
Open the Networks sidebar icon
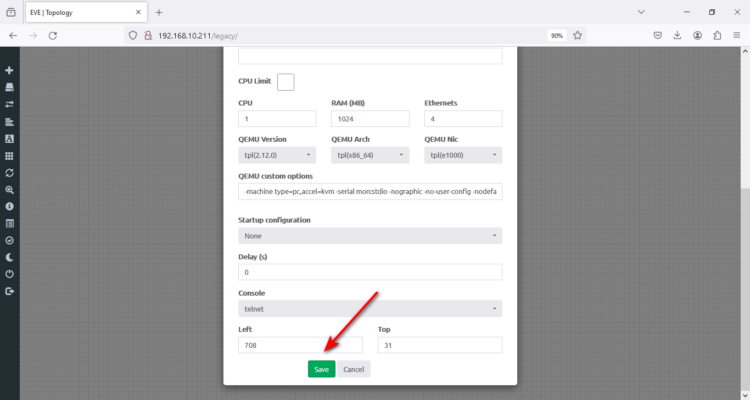pyautogui.click(x=9, y=104)
